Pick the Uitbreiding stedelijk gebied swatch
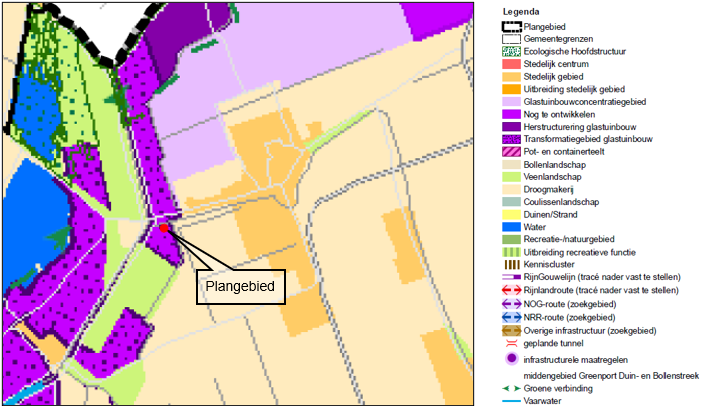The height and width of the screenshot is (411, 704). point(511,89)
